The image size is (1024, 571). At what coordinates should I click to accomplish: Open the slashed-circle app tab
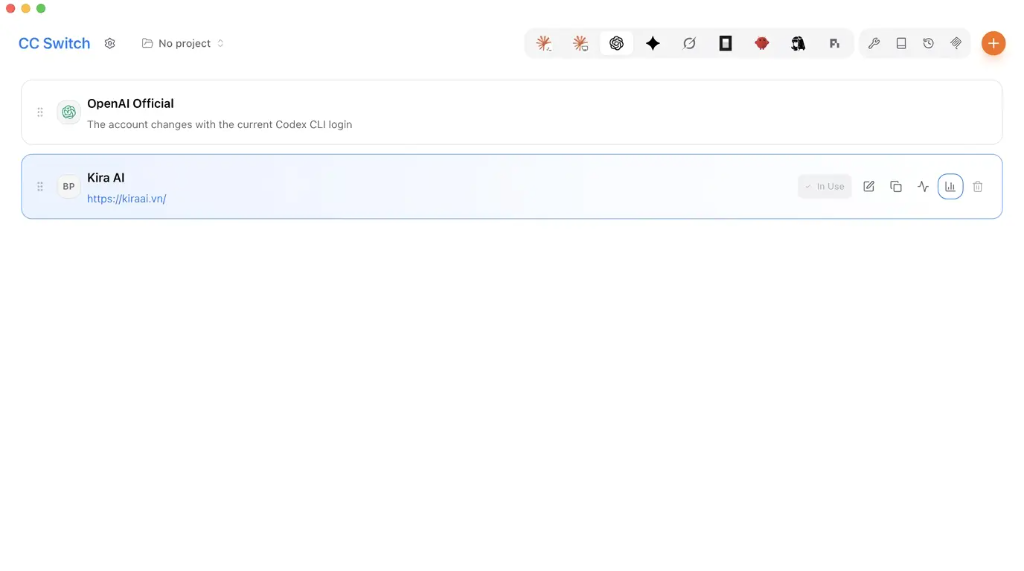point(689,43)
